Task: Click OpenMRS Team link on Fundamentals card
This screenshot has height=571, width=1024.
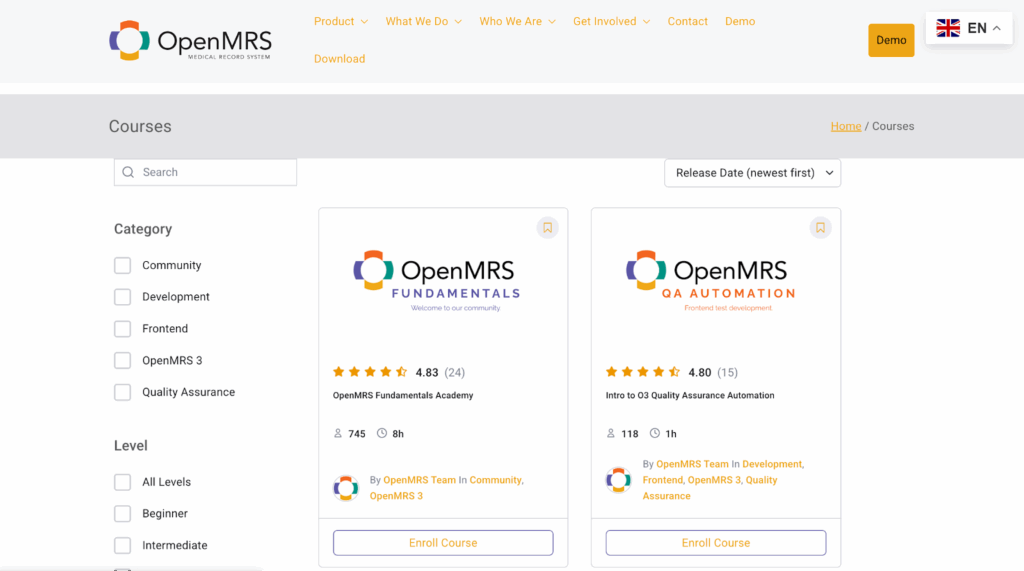Action: (x=419, y=480)
